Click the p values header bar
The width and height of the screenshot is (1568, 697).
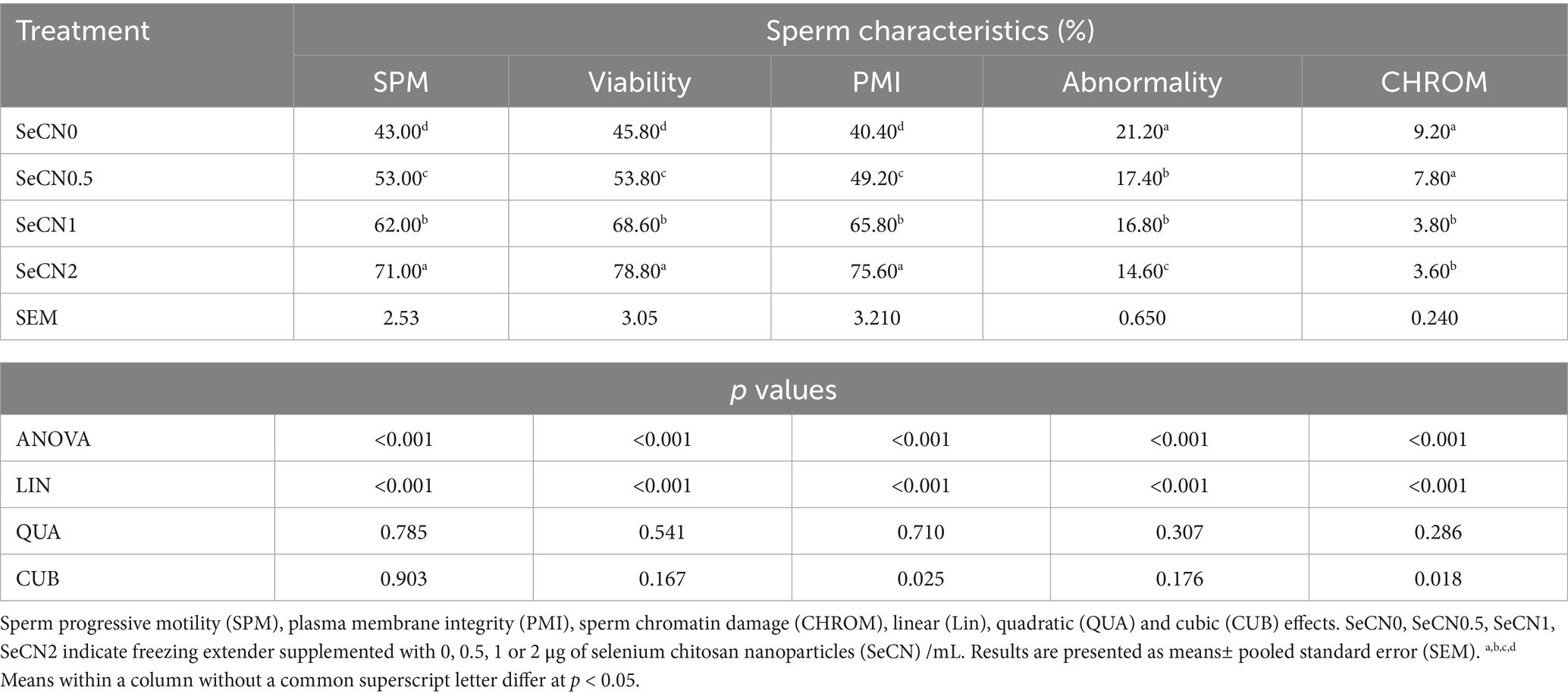[783, 390]
